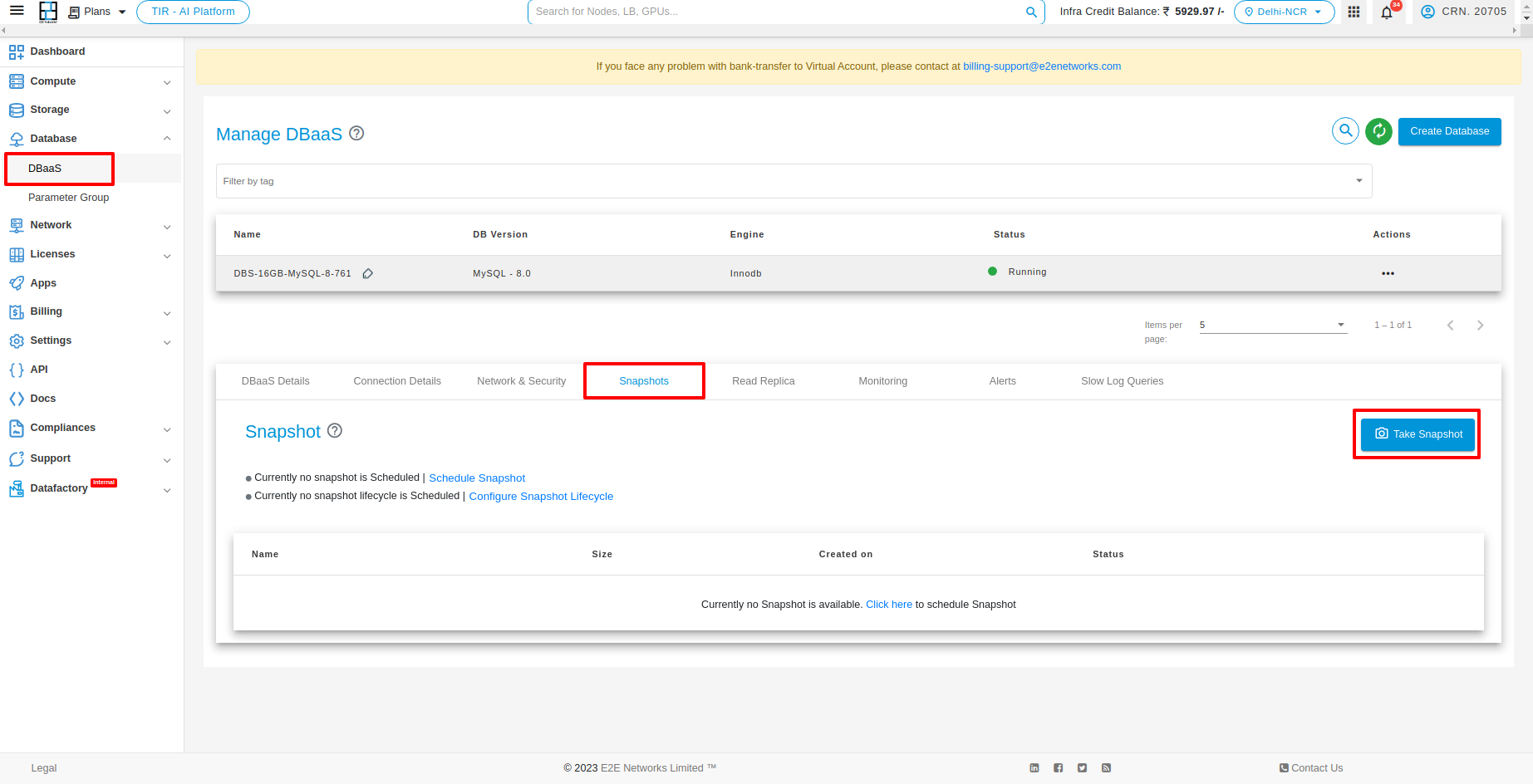Collapse the Database menu
The image size is (1533, 784).
point(91,139)
